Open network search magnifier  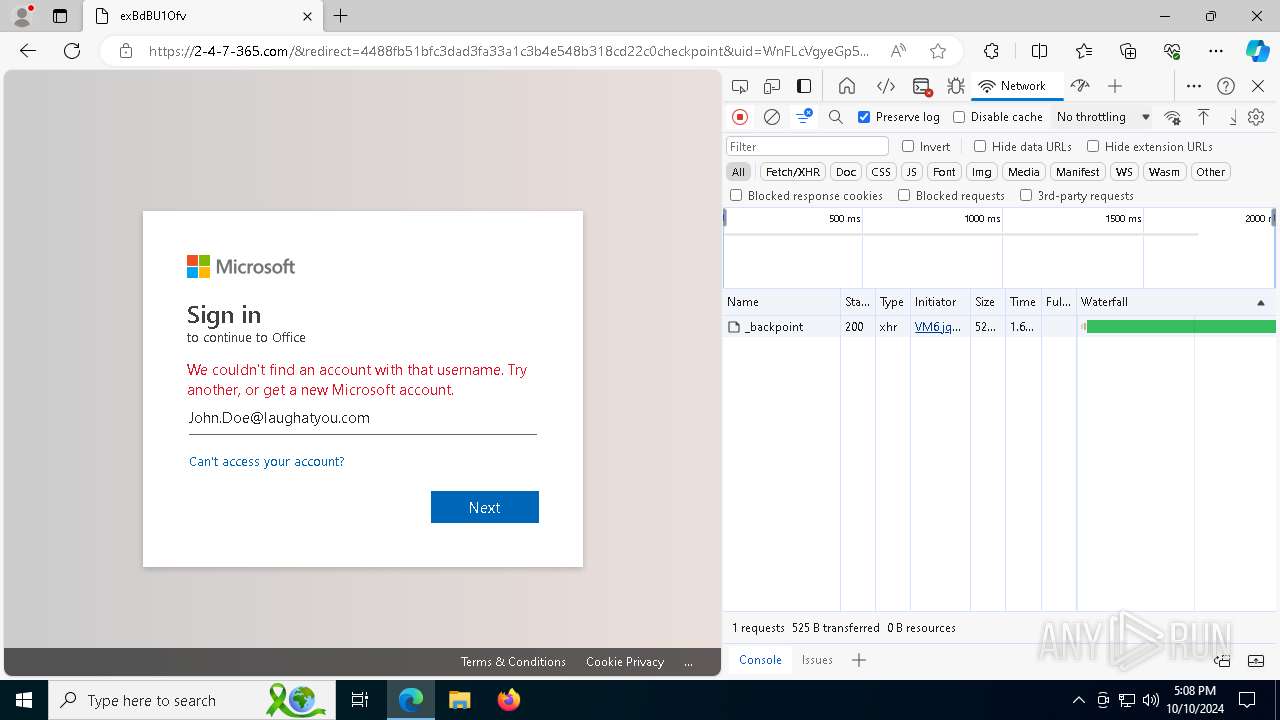836,117
